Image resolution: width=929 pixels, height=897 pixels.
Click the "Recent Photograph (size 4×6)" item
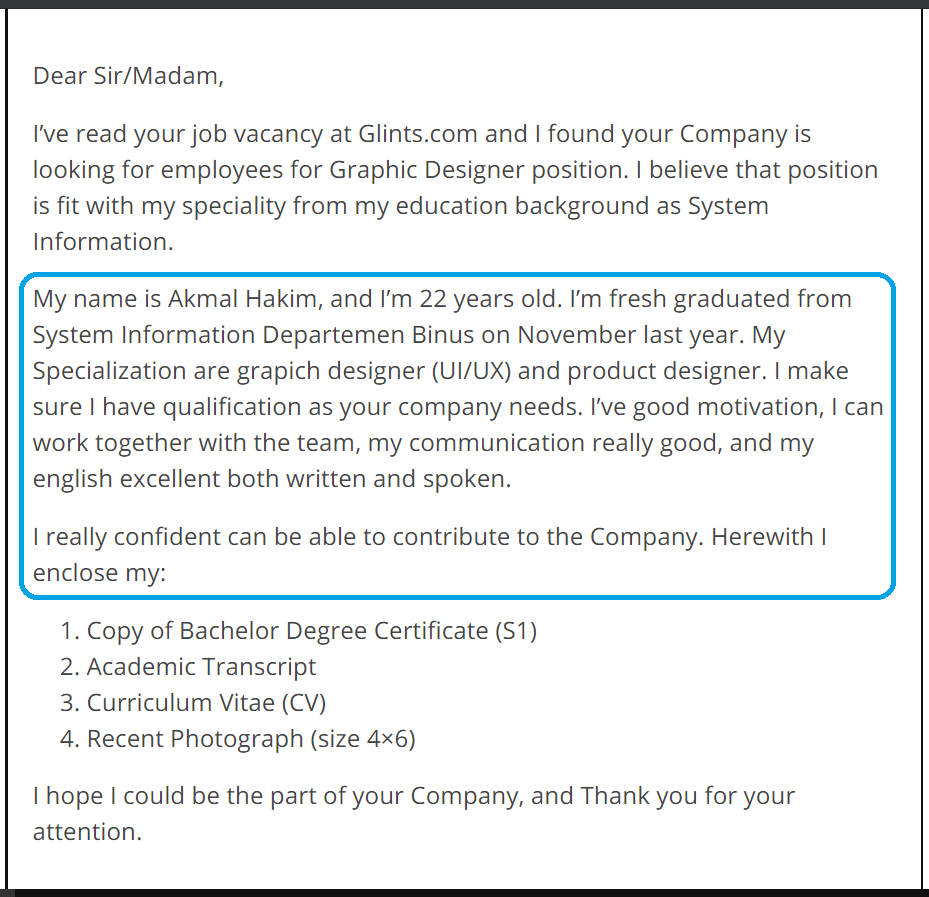[x=250, y=739]
